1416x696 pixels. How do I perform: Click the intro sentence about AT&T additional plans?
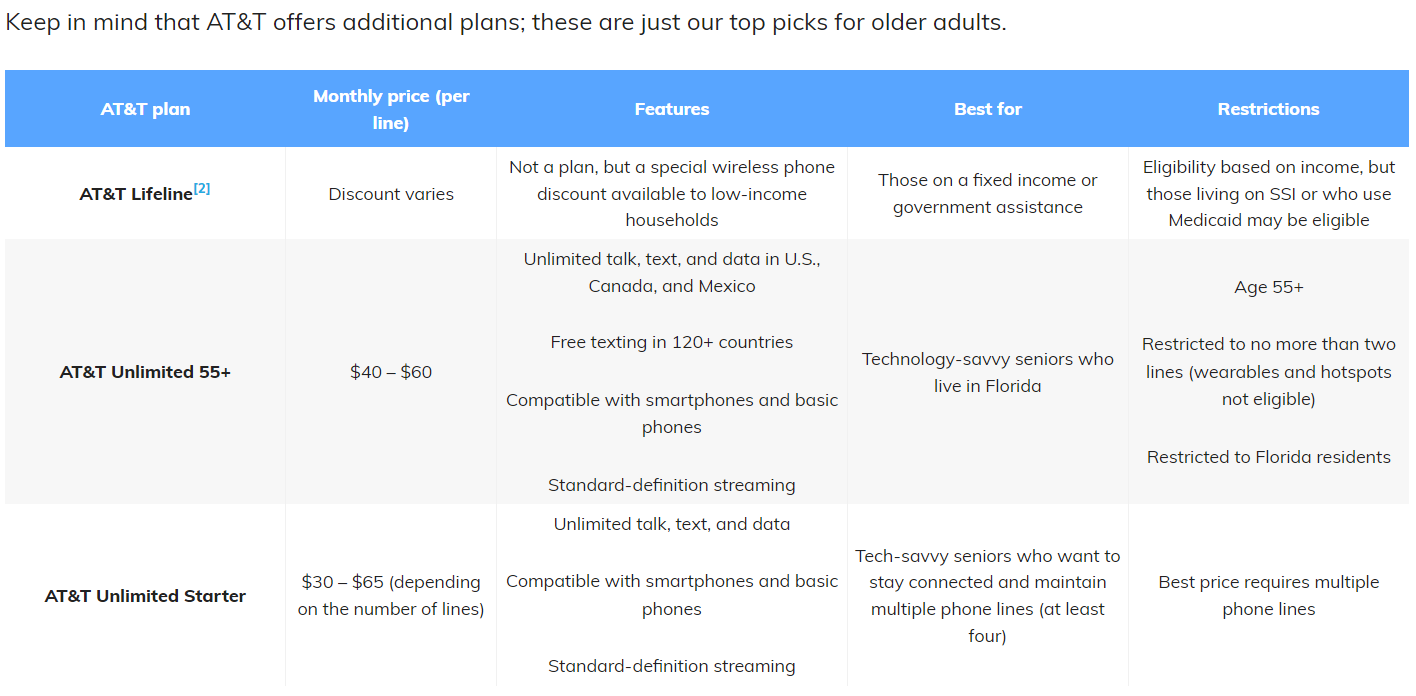[x=506, y=22]
